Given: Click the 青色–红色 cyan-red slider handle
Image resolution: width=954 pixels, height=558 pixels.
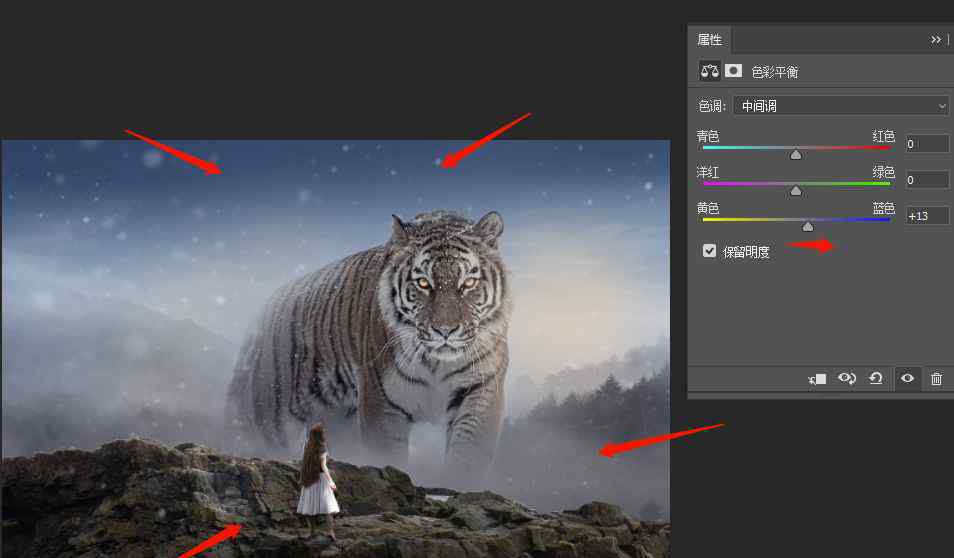Looking at the screenshot, I should [796, 155].
